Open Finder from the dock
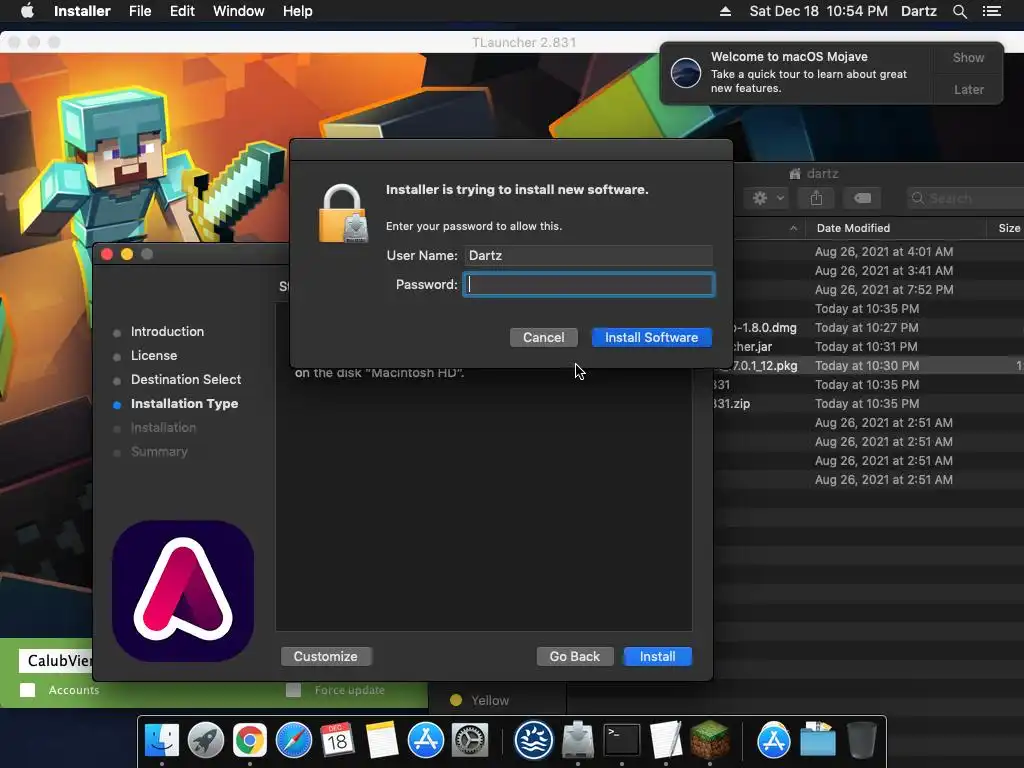1024x768 pixels. click(162, 741)
